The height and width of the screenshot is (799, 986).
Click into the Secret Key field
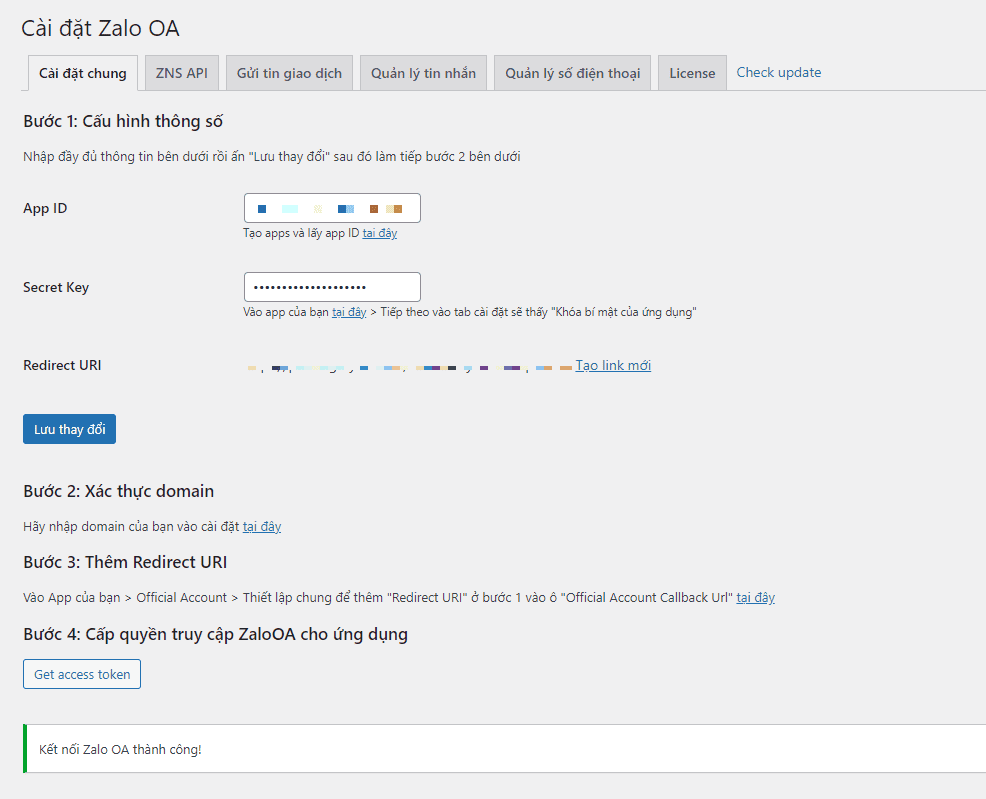tap(332, 287)
